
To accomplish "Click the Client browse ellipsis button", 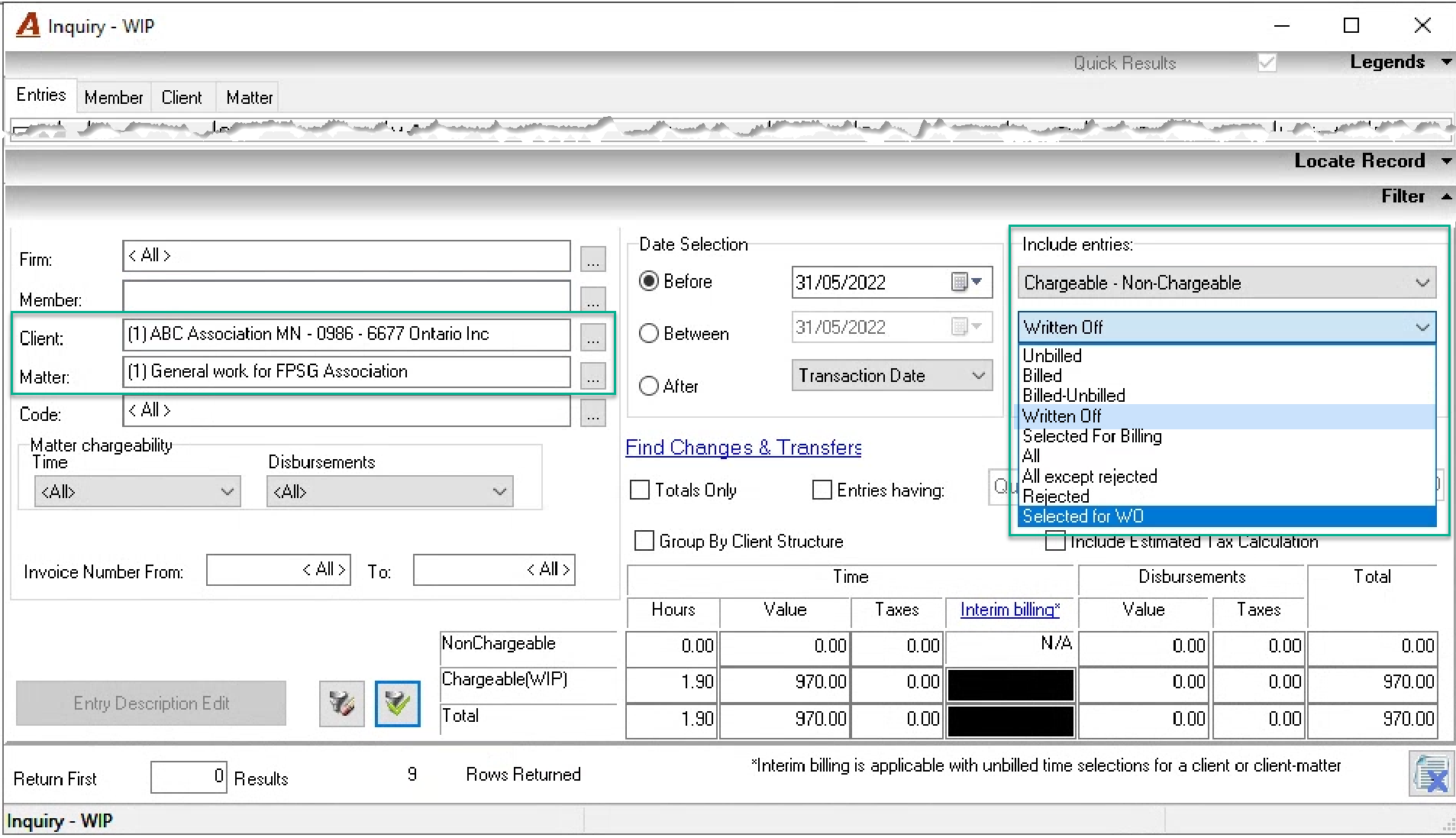I will [x=592, y=337].
